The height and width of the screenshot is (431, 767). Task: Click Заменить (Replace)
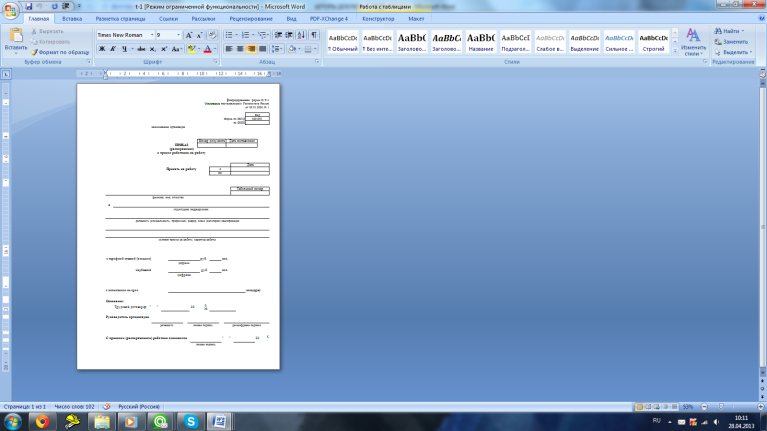pos(731,42)
